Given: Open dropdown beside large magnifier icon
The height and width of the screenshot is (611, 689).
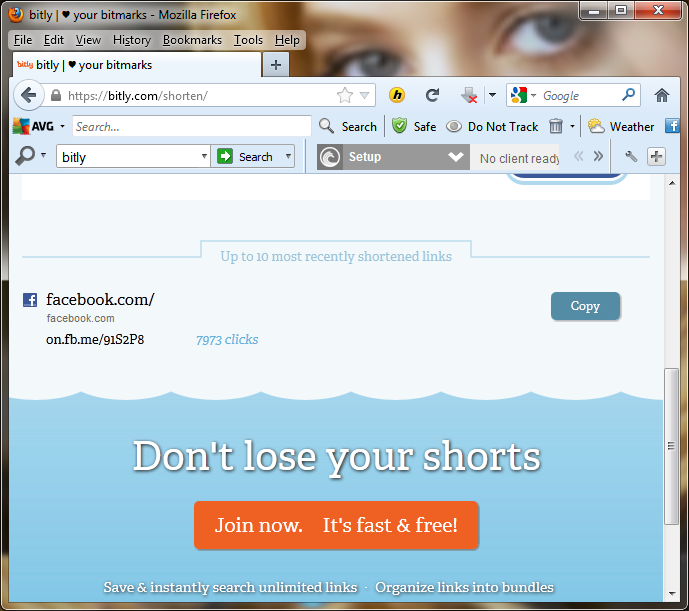Looking at the screenshot, I should point(43,155).
